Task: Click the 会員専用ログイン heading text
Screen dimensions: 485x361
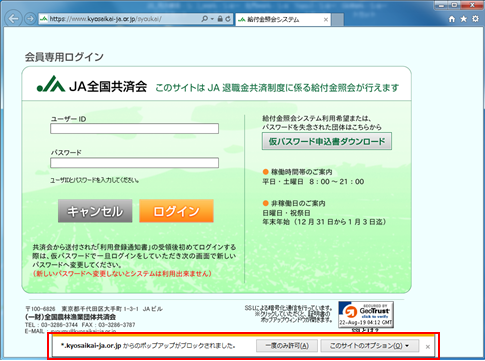Action: (64, 57)
